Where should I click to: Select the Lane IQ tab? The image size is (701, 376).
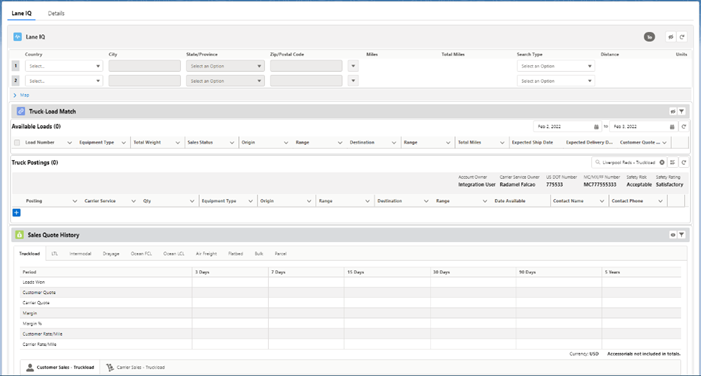(21, 13)
